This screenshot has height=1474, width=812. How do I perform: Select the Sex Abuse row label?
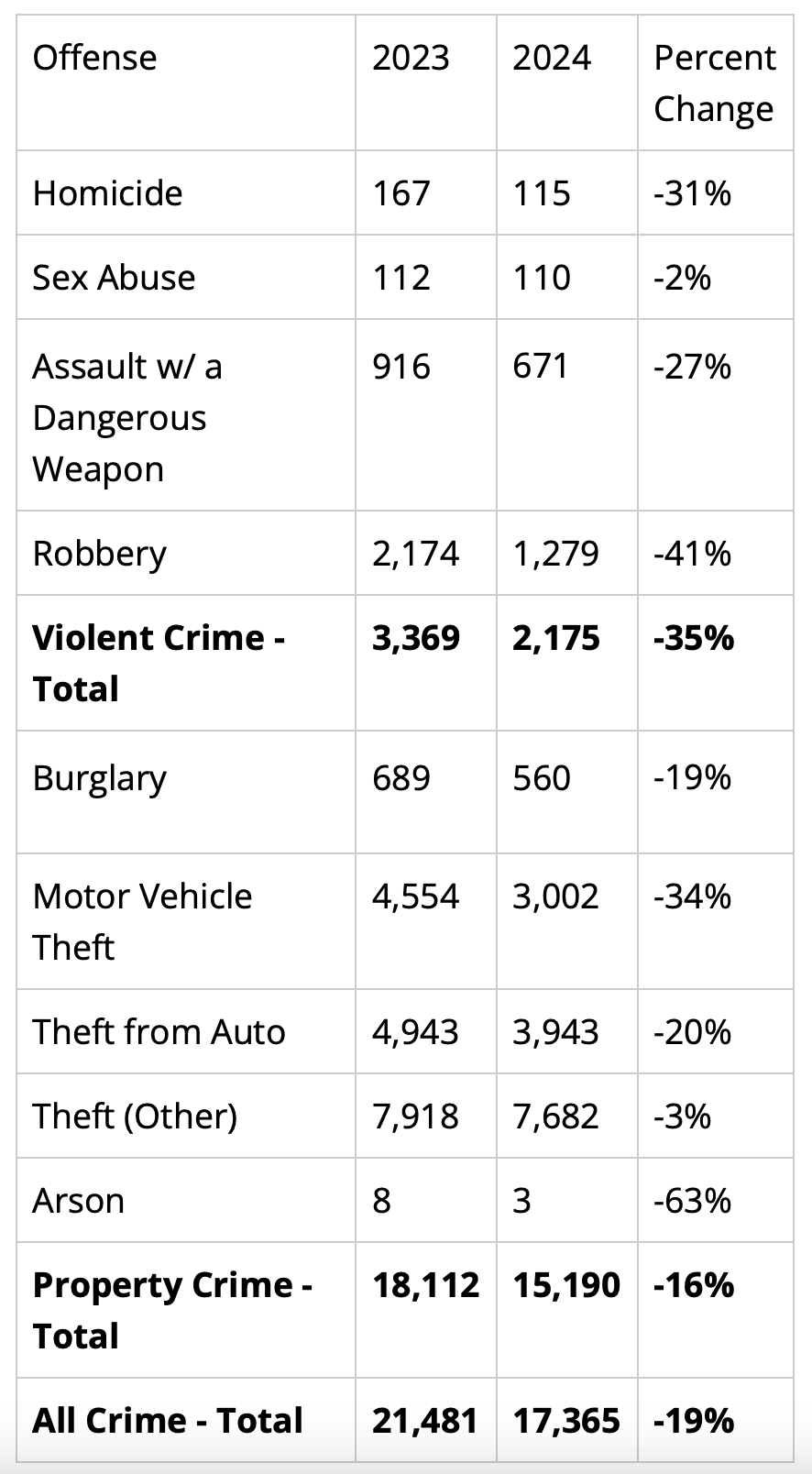point(114,278)
